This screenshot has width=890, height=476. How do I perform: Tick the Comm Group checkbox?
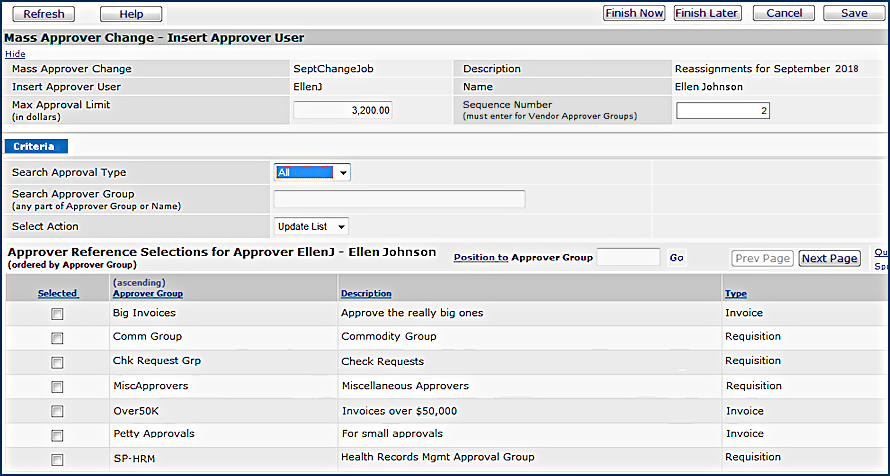[57, 338]
